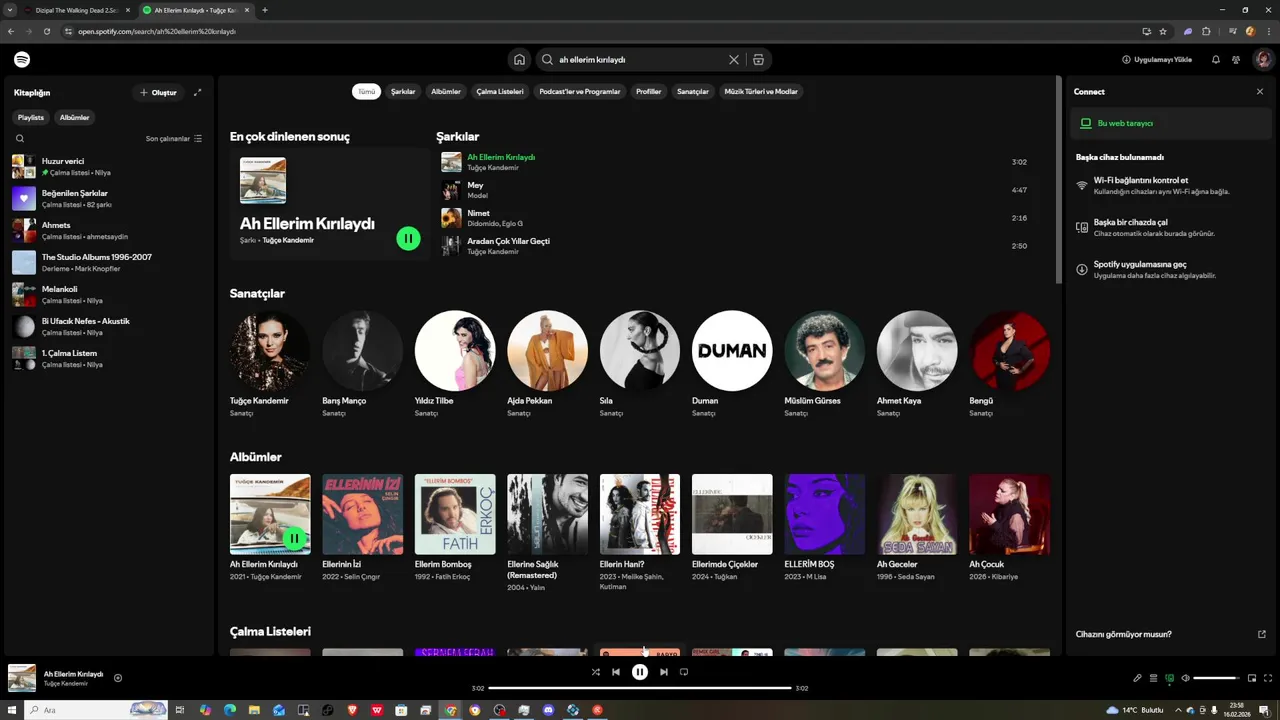Open Huzur verici playlist
Screen dimensions: 1280x720
tap(109, 166)
